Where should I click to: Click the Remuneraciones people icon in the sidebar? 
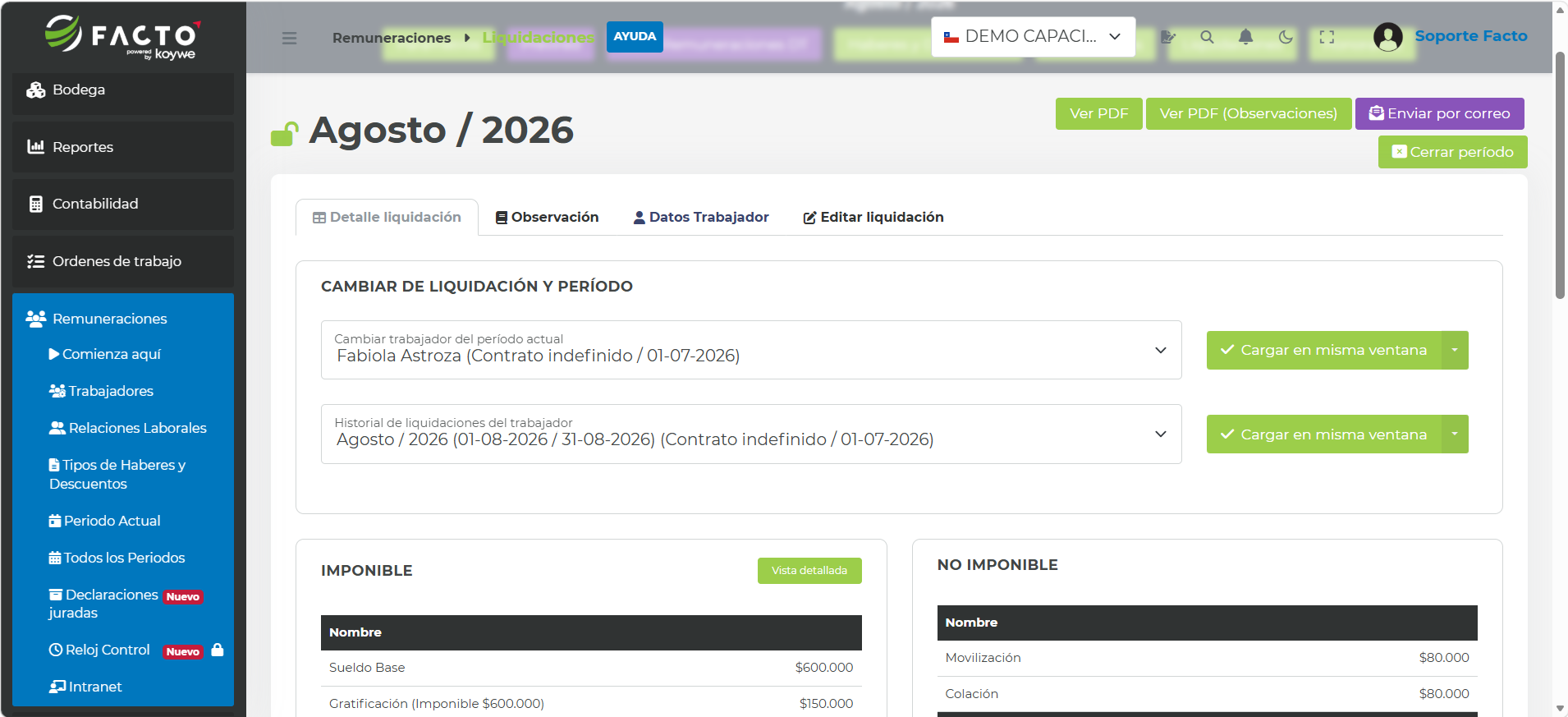(35, 319)
